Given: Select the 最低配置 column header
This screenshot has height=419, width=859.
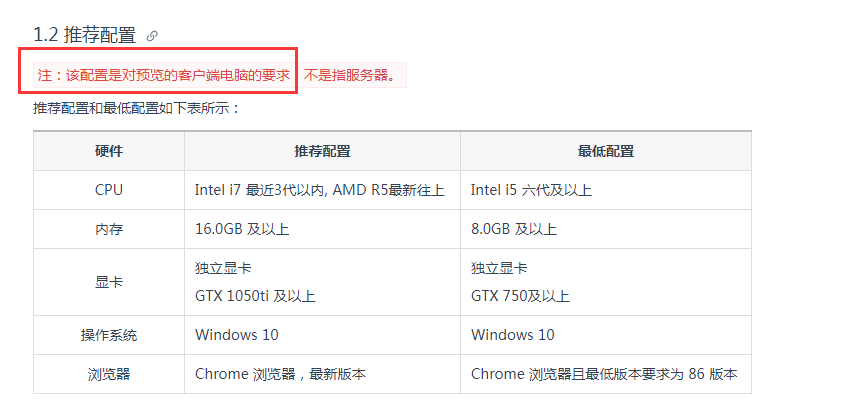Looking at the screenshot, I should (x=606, y=151).
